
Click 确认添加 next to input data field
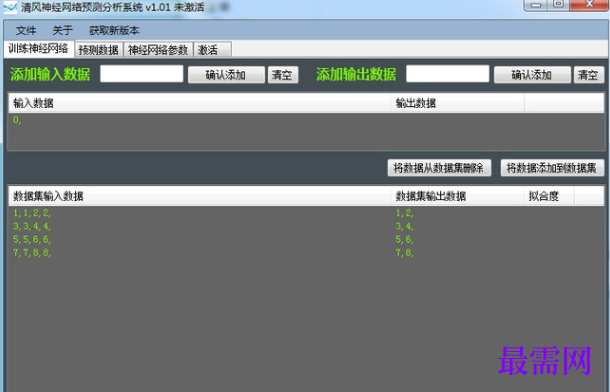pos(226,75)
